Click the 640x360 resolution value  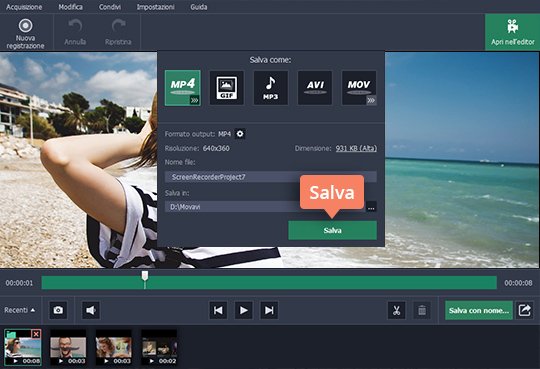pos(216,148)
